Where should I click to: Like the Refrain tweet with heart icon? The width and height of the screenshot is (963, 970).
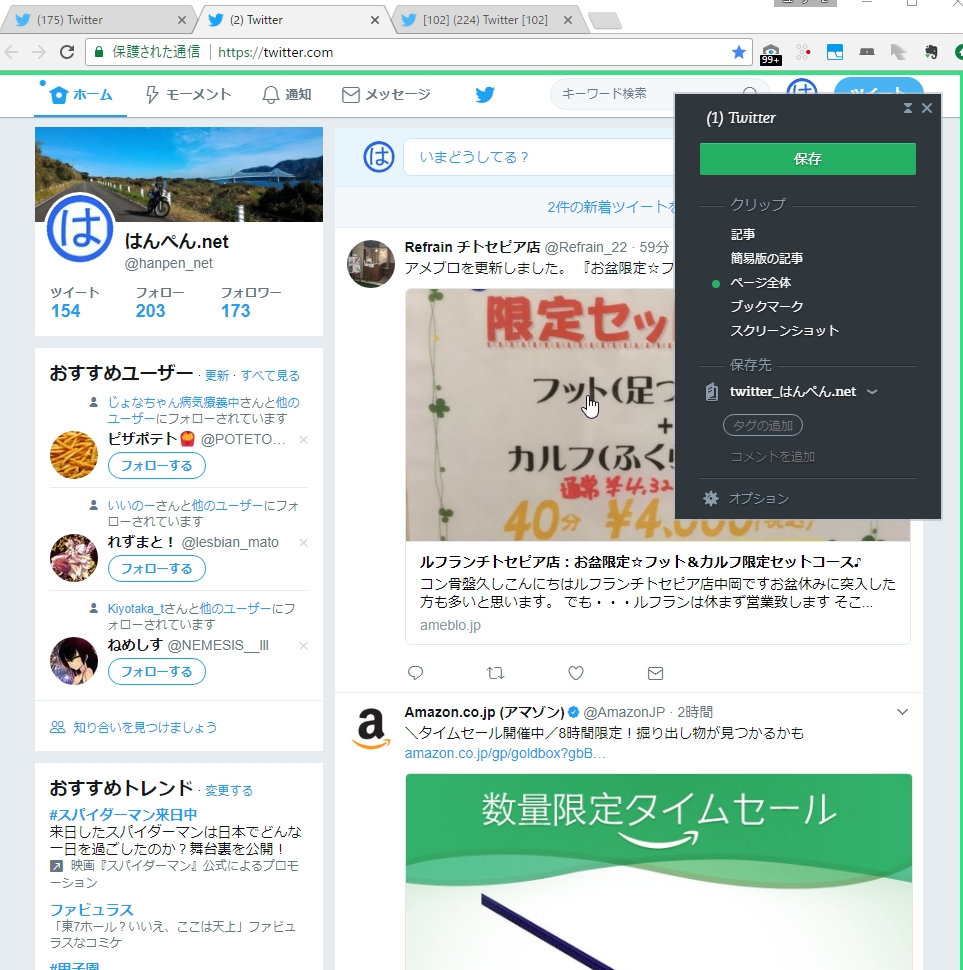(576, 672)
